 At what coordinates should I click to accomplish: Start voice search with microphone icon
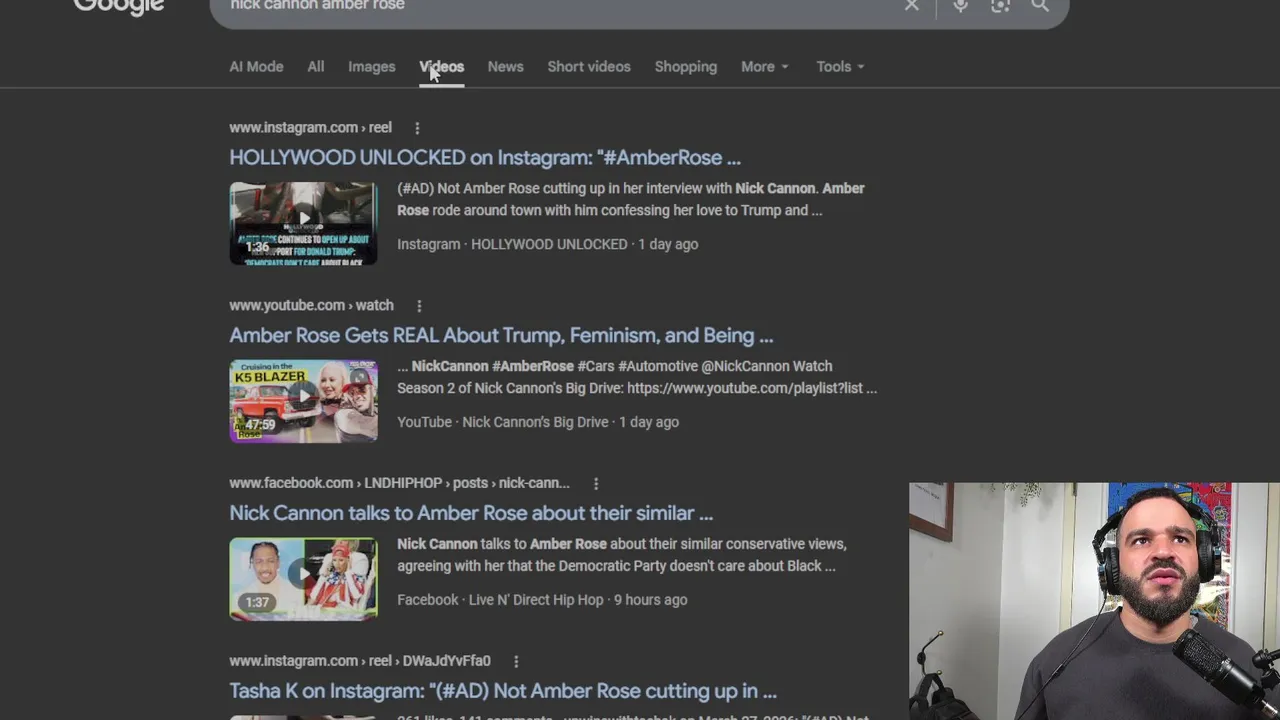click(960, 5)
